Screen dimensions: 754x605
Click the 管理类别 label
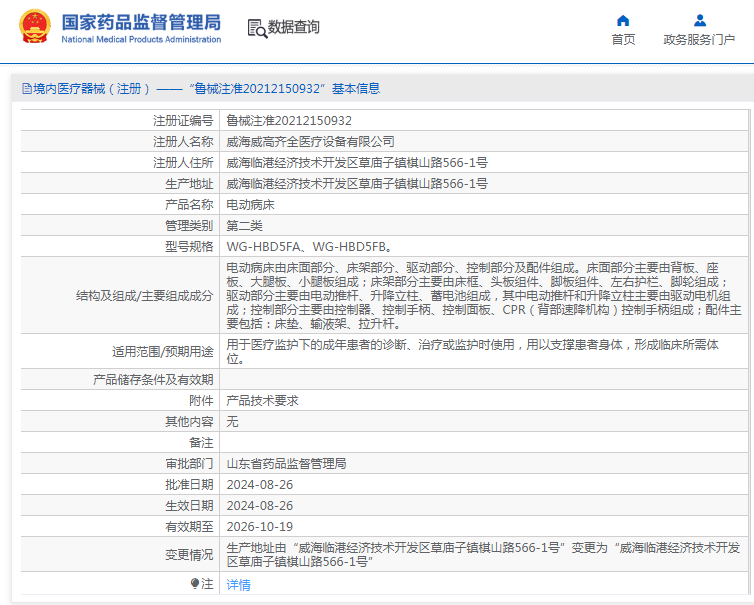click(x=189, y=226)
